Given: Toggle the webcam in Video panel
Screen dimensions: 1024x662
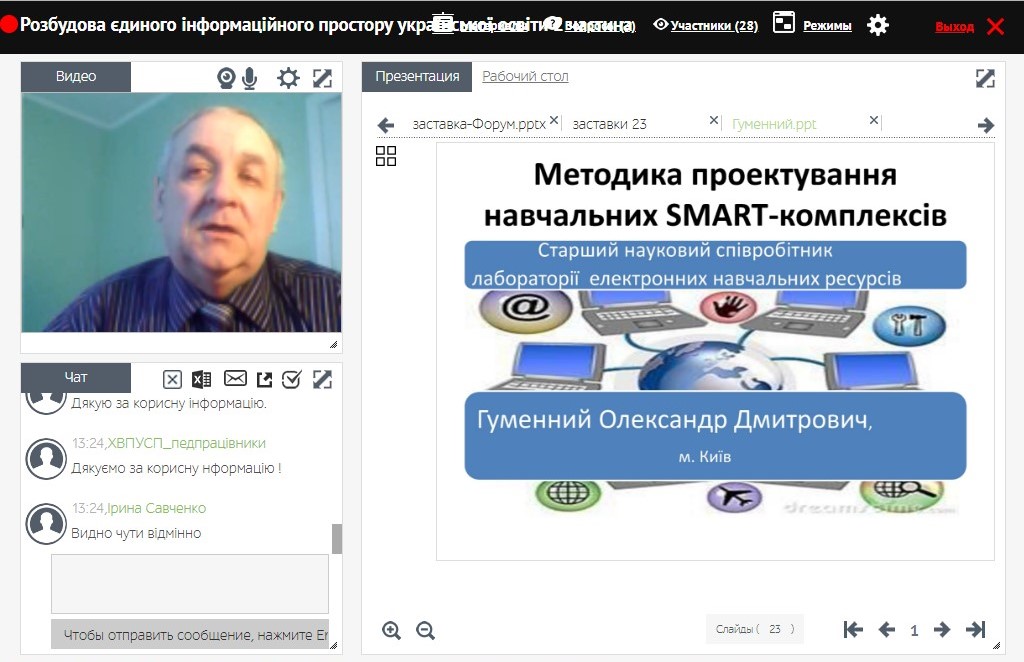Looking at the screenshot, I should click(x=227, y=78).
